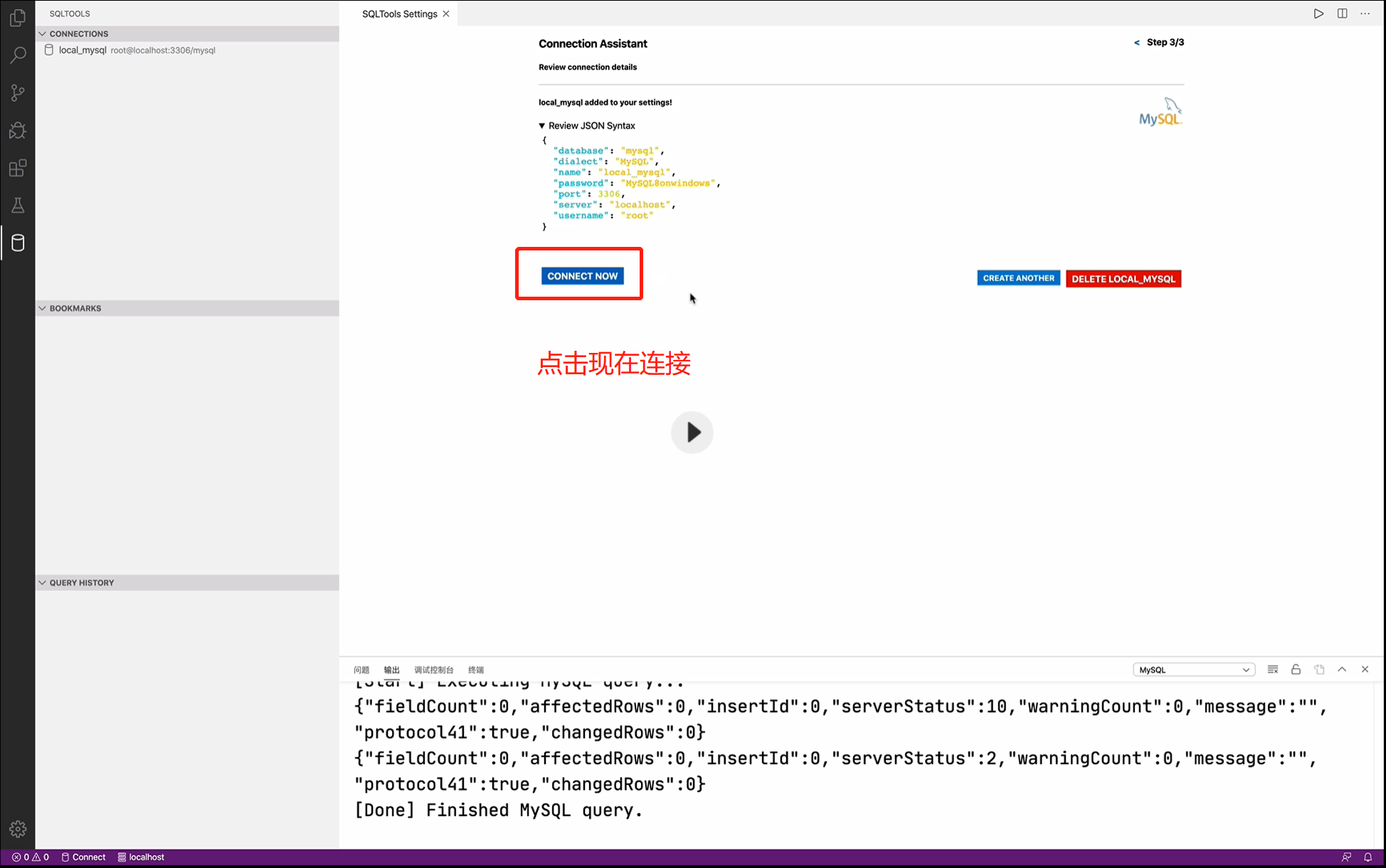Viewport: 1386px width, 868px height.
Task: Select the 输出 output tab
Action: tap(391, 670)
